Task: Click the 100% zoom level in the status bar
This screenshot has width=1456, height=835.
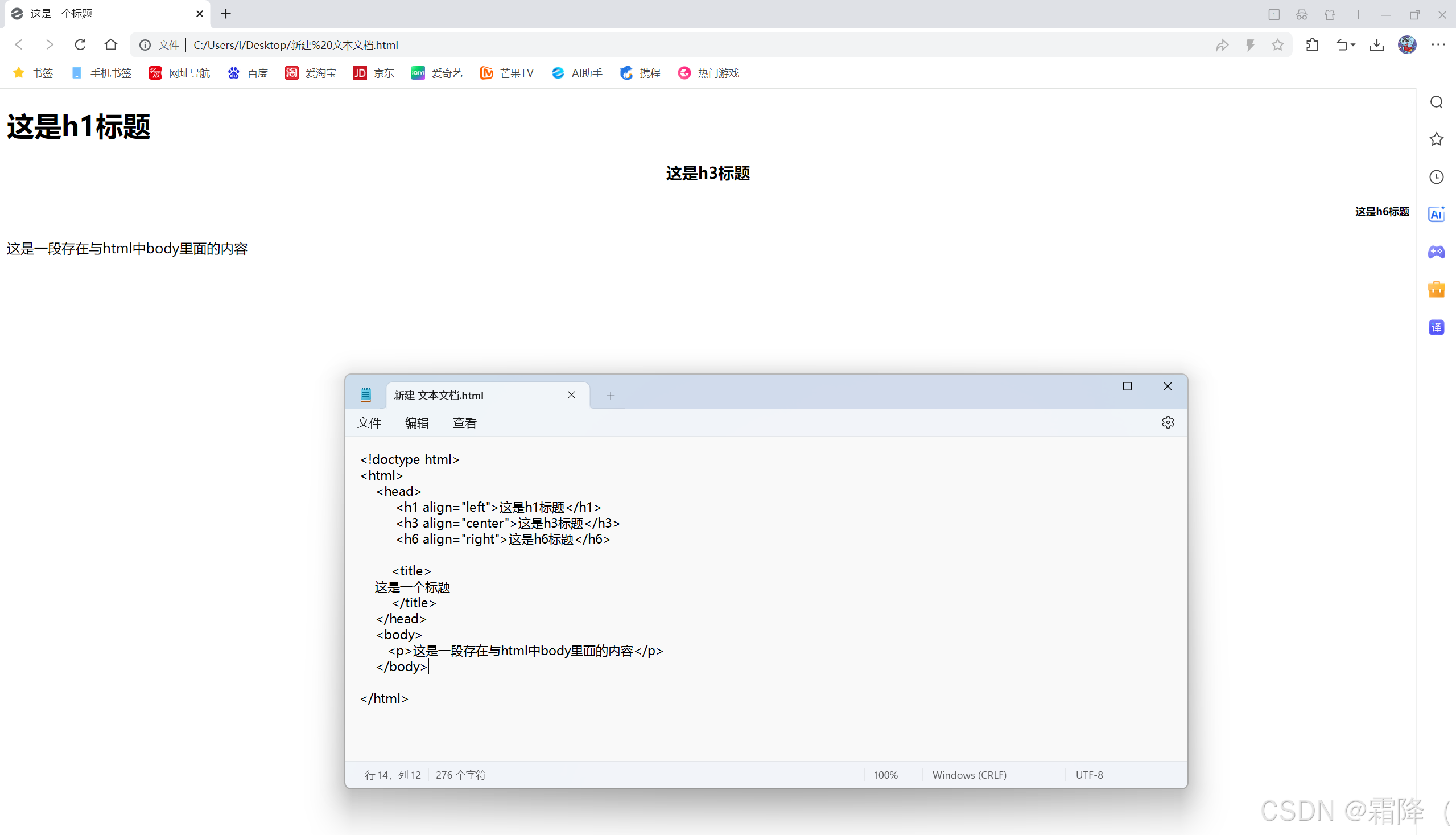Action: click(886, 775)
